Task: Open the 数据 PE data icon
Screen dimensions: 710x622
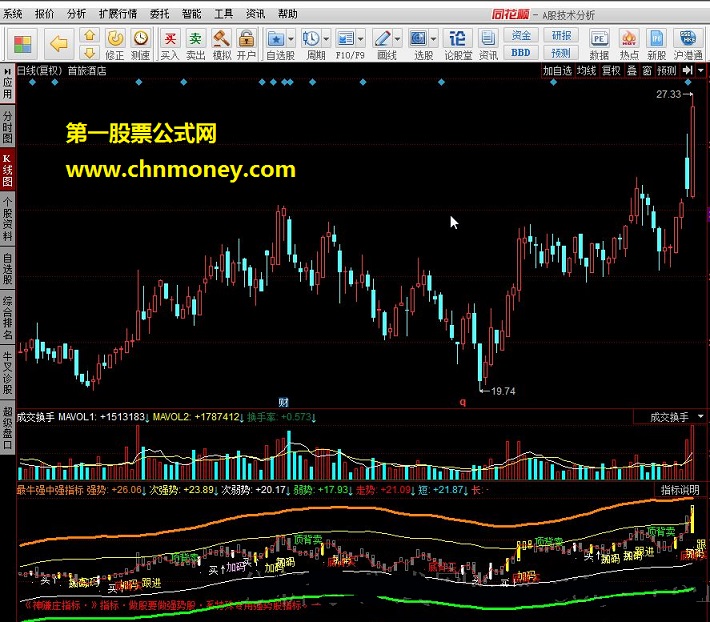Action: [x=599, y=38]
